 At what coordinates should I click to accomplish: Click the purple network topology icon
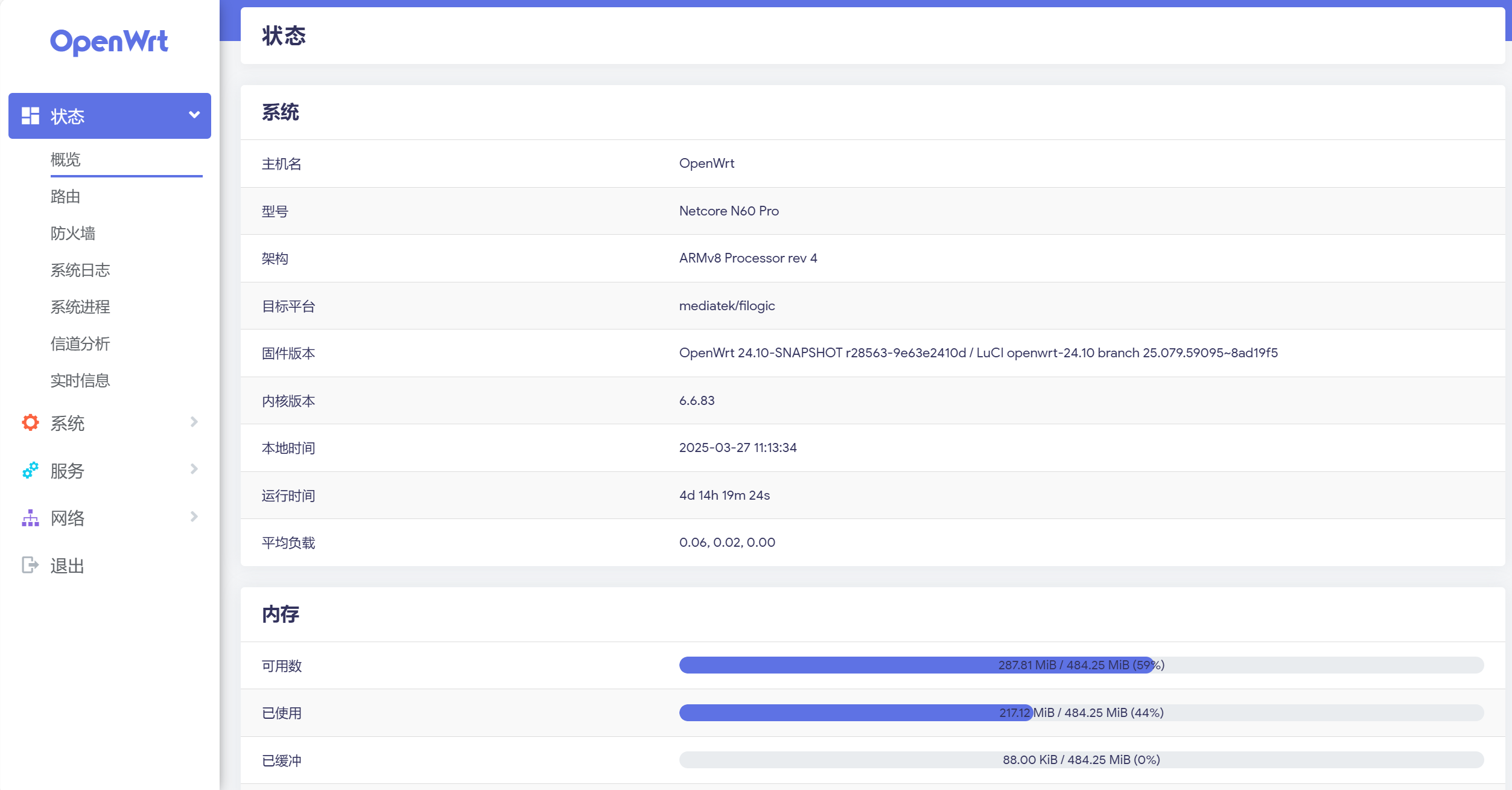click(30, 518)
